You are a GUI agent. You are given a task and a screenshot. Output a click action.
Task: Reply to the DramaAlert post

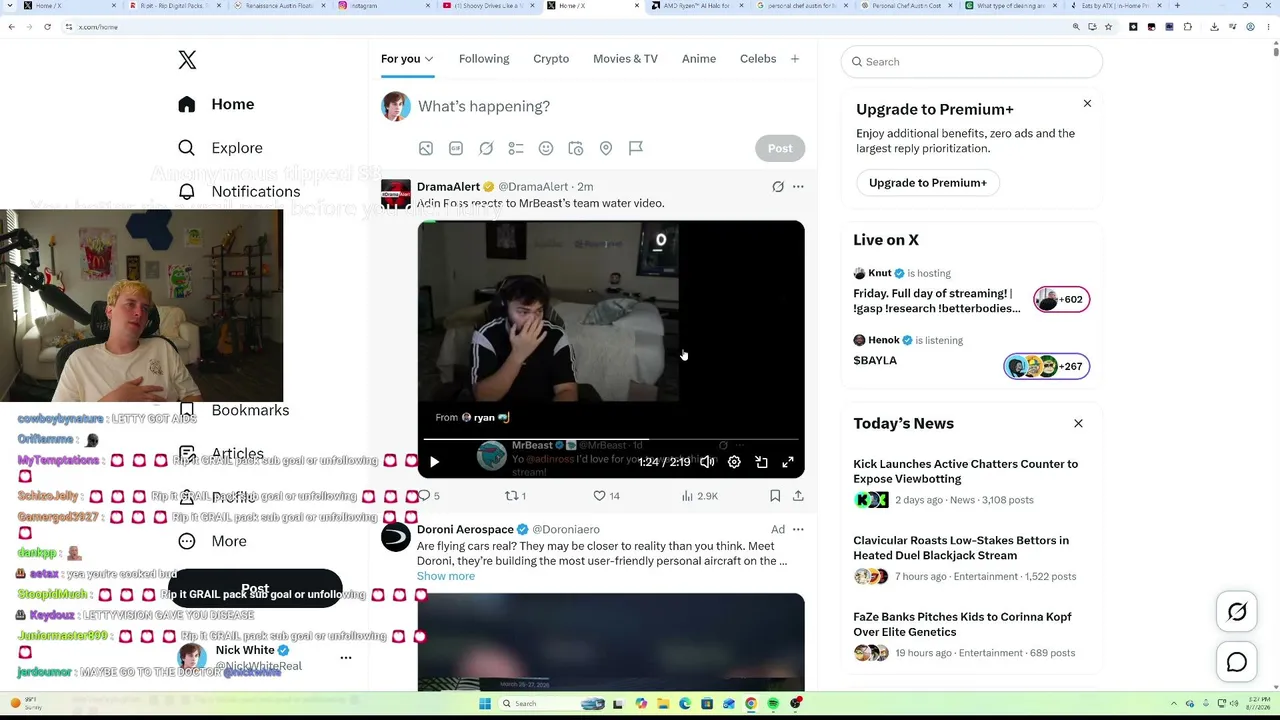pos(428,496)
